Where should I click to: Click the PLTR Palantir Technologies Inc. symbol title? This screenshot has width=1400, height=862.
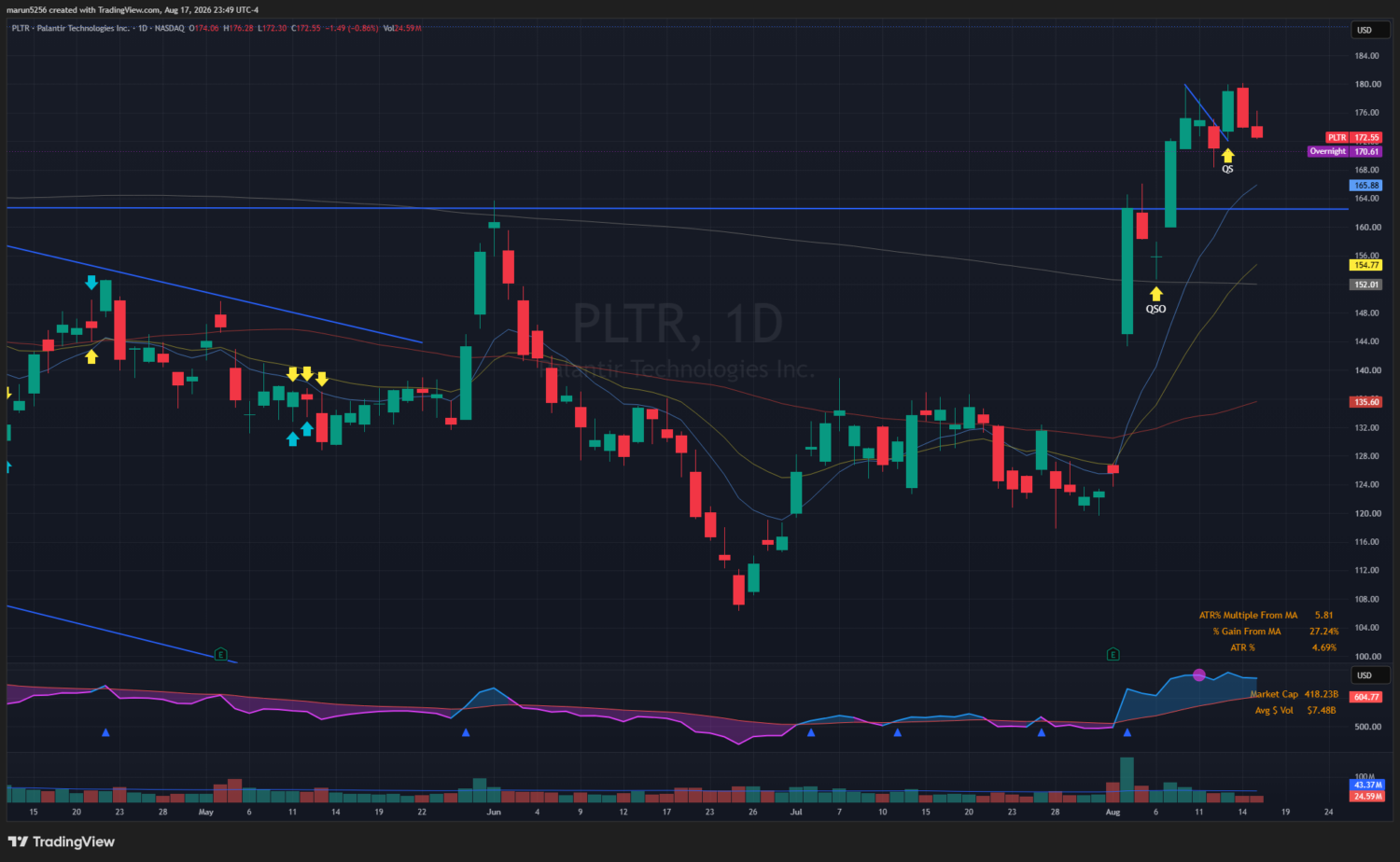(71, 28)
